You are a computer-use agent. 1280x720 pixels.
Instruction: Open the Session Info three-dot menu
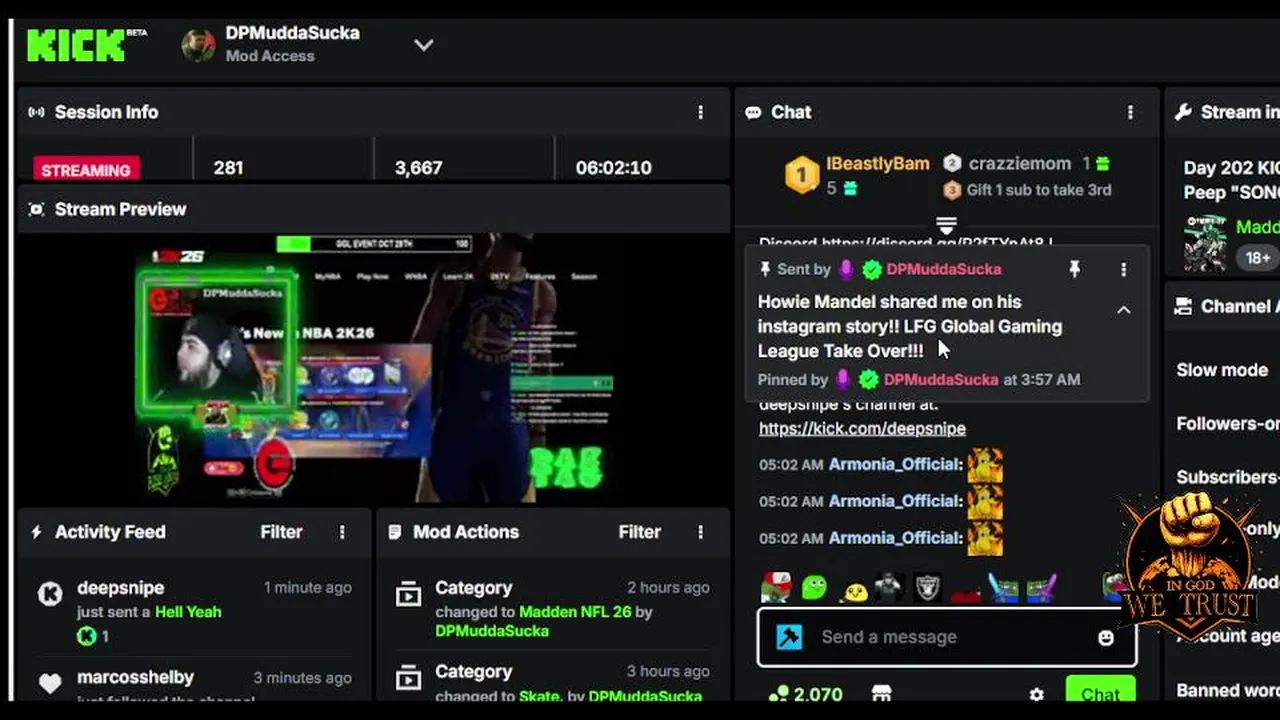(700, 112)
